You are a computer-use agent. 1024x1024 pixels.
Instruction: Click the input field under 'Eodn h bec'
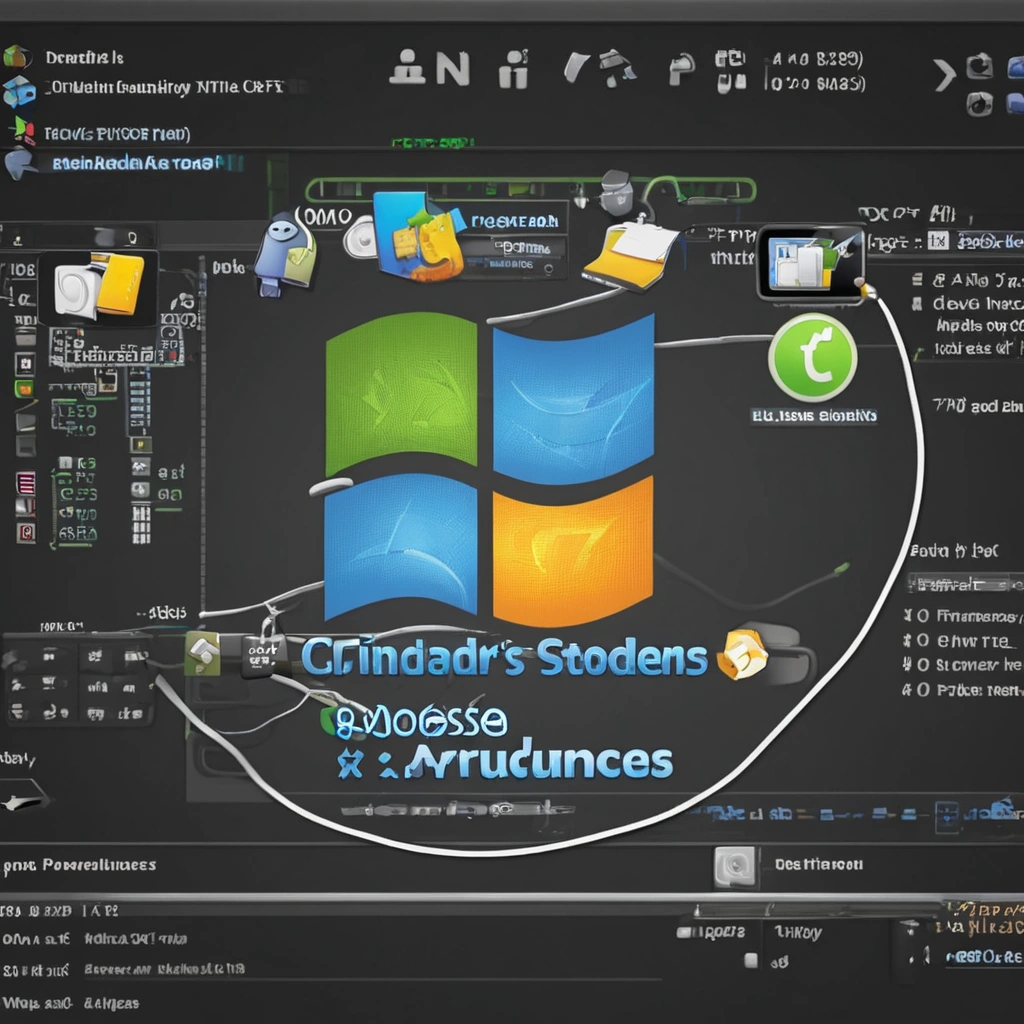(965, 583)
